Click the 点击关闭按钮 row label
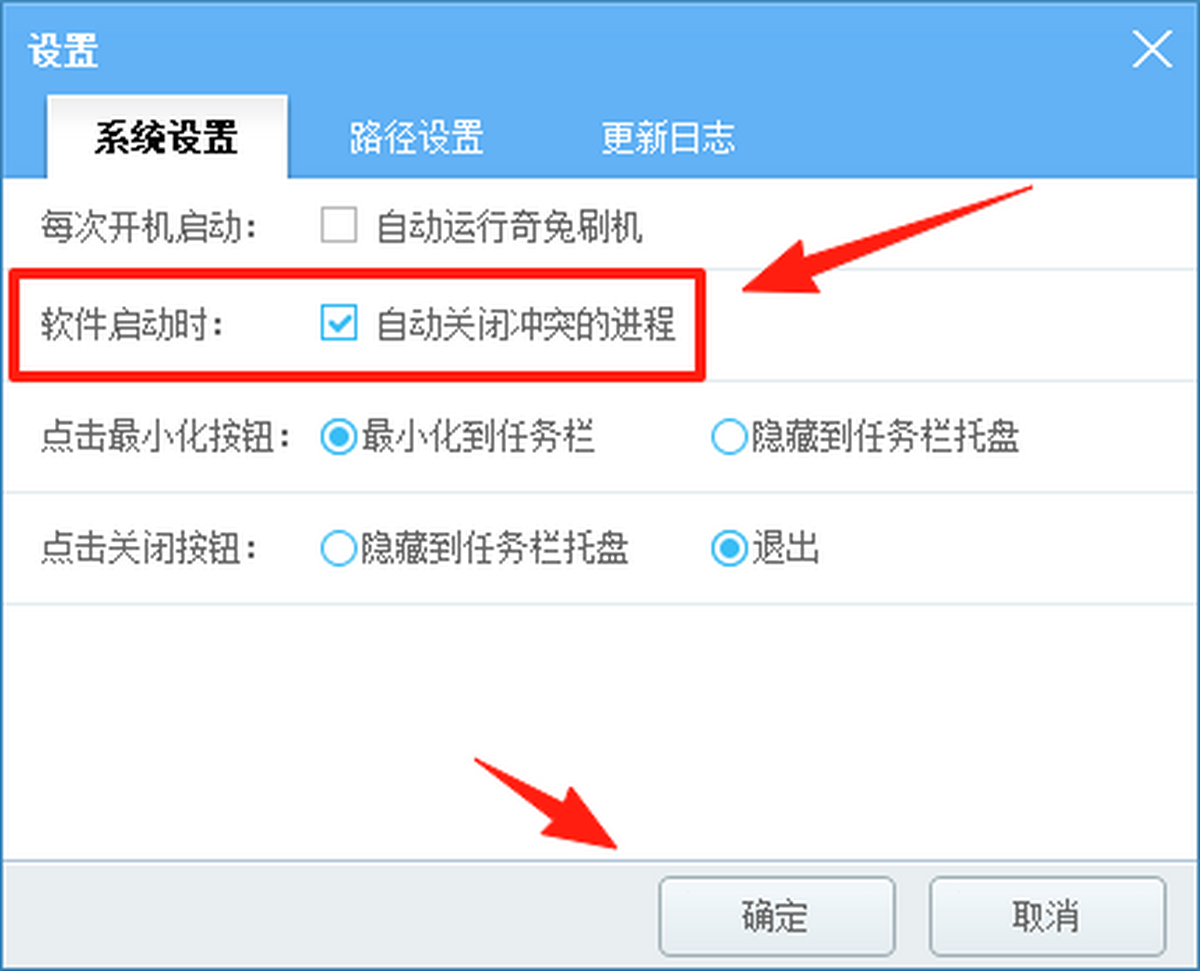Screen dimensions: 1200x971 [149, 549]
